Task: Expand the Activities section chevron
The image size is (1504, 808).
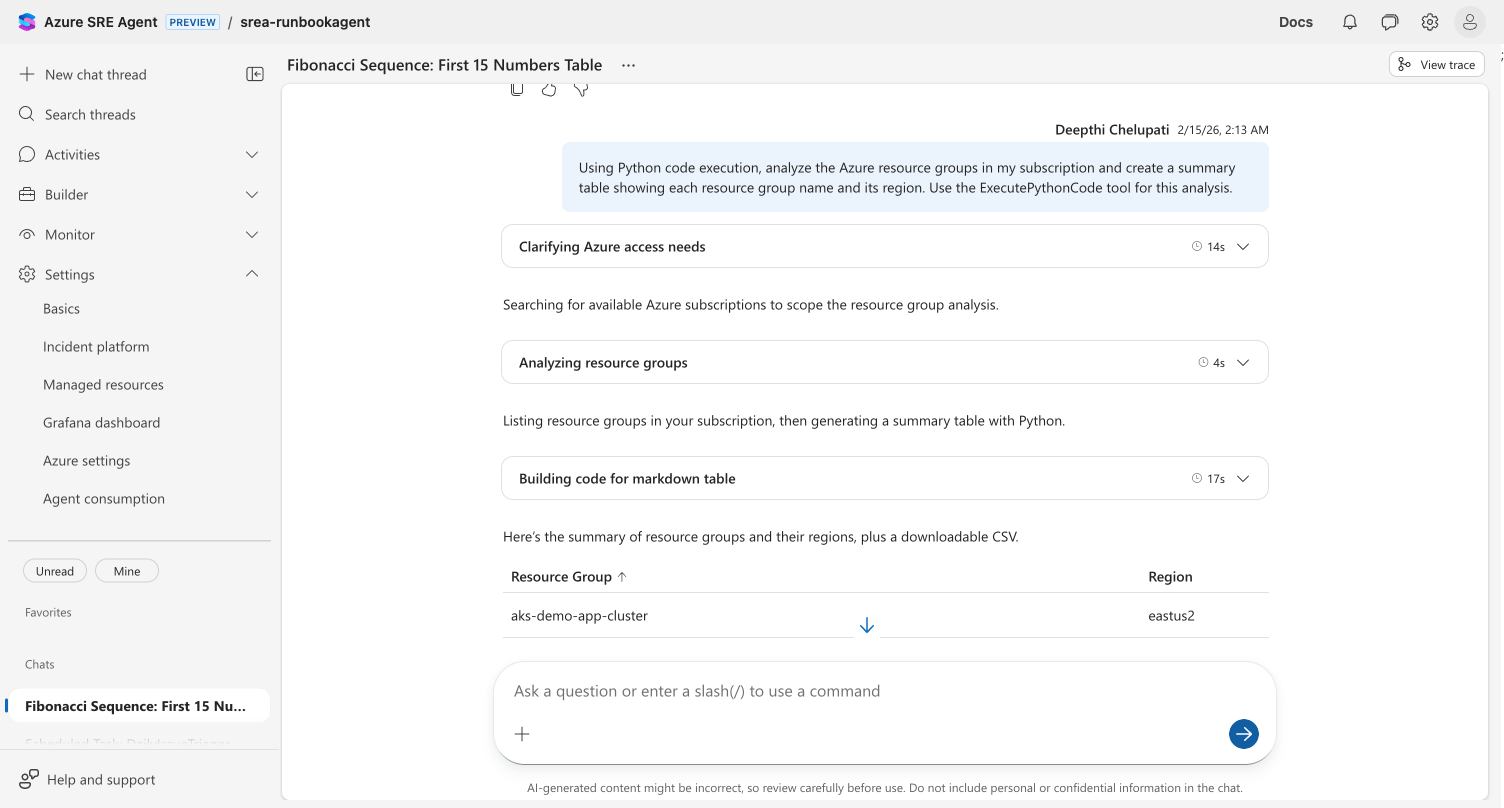Action: [x=252, y=154]
